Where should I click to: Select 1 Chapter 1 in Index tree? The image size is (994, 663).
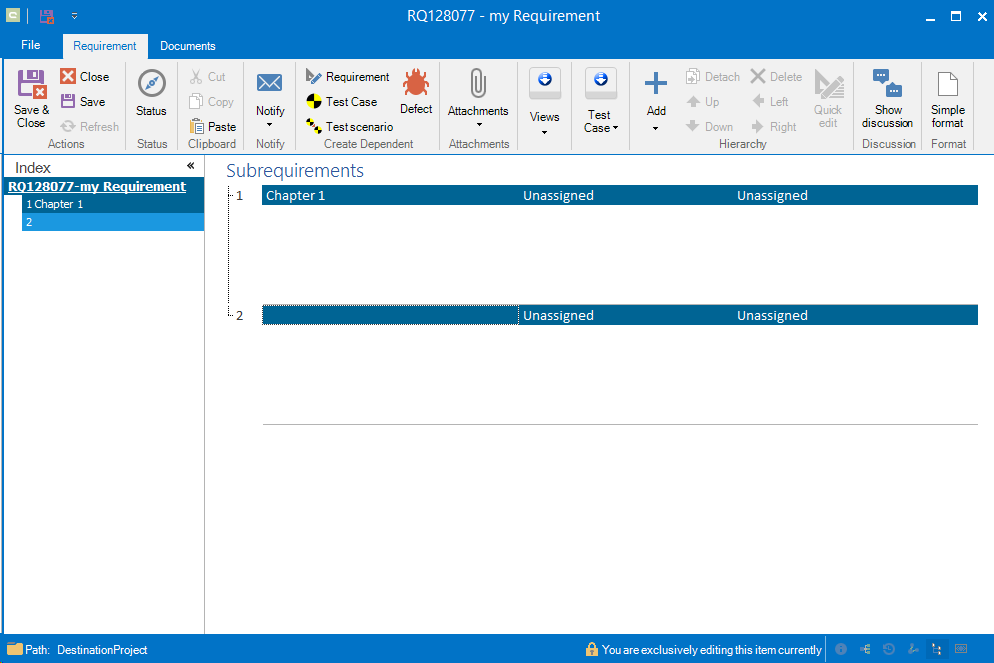click(55, 204)
